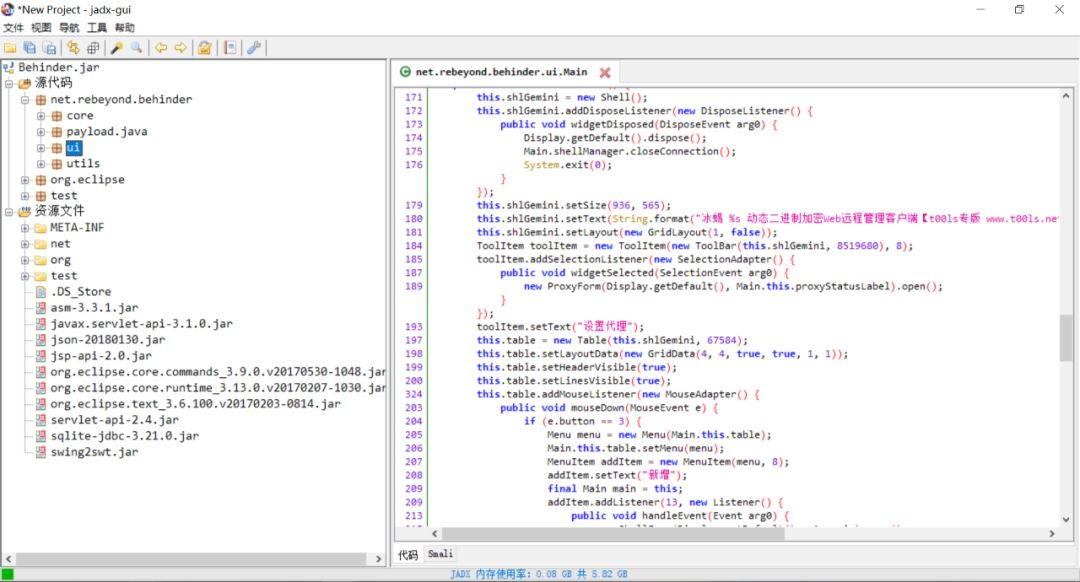Open the 文件 menu

coord(13,28)
